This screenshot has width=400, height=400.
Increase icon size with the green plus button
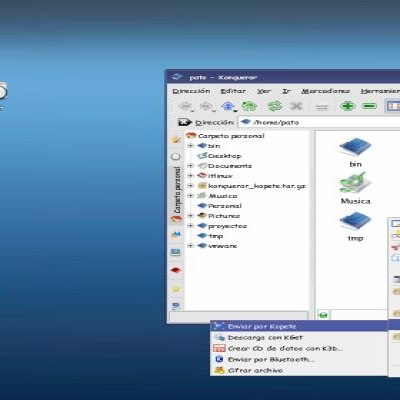coord(347,106)
